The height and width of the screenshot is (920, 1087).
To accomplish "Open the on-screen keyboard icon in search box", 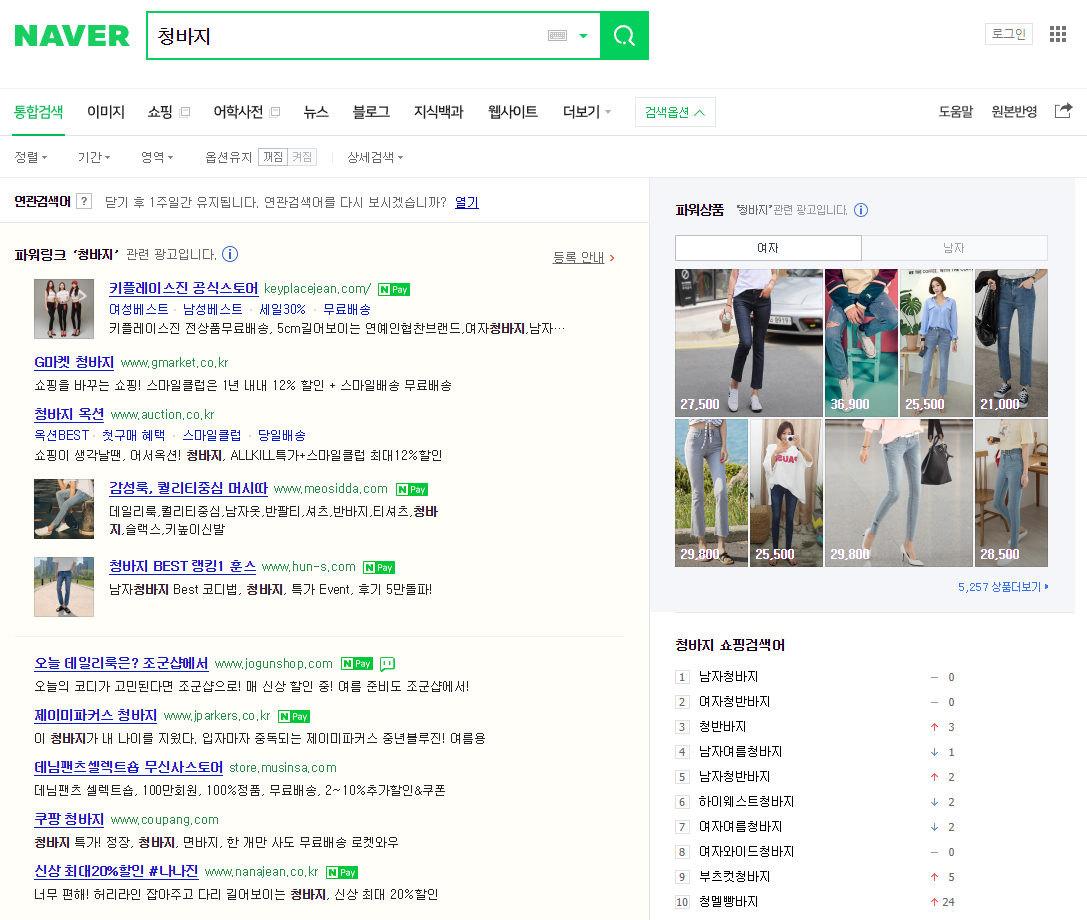I will 557,35.
